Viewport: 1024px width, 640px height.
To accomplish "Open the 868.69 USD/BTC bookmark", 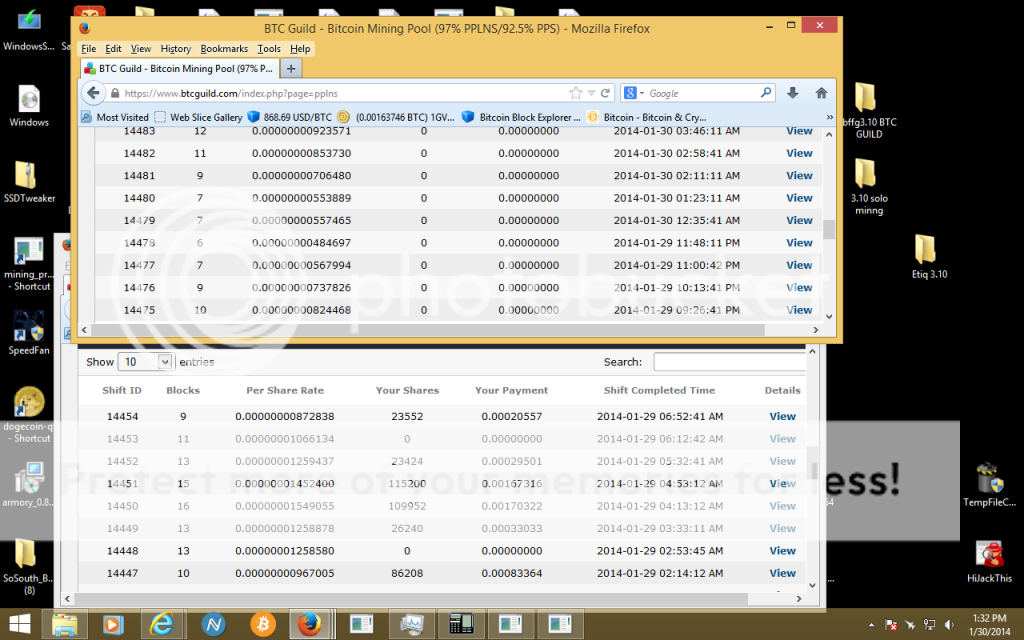I will click(289, 118).
